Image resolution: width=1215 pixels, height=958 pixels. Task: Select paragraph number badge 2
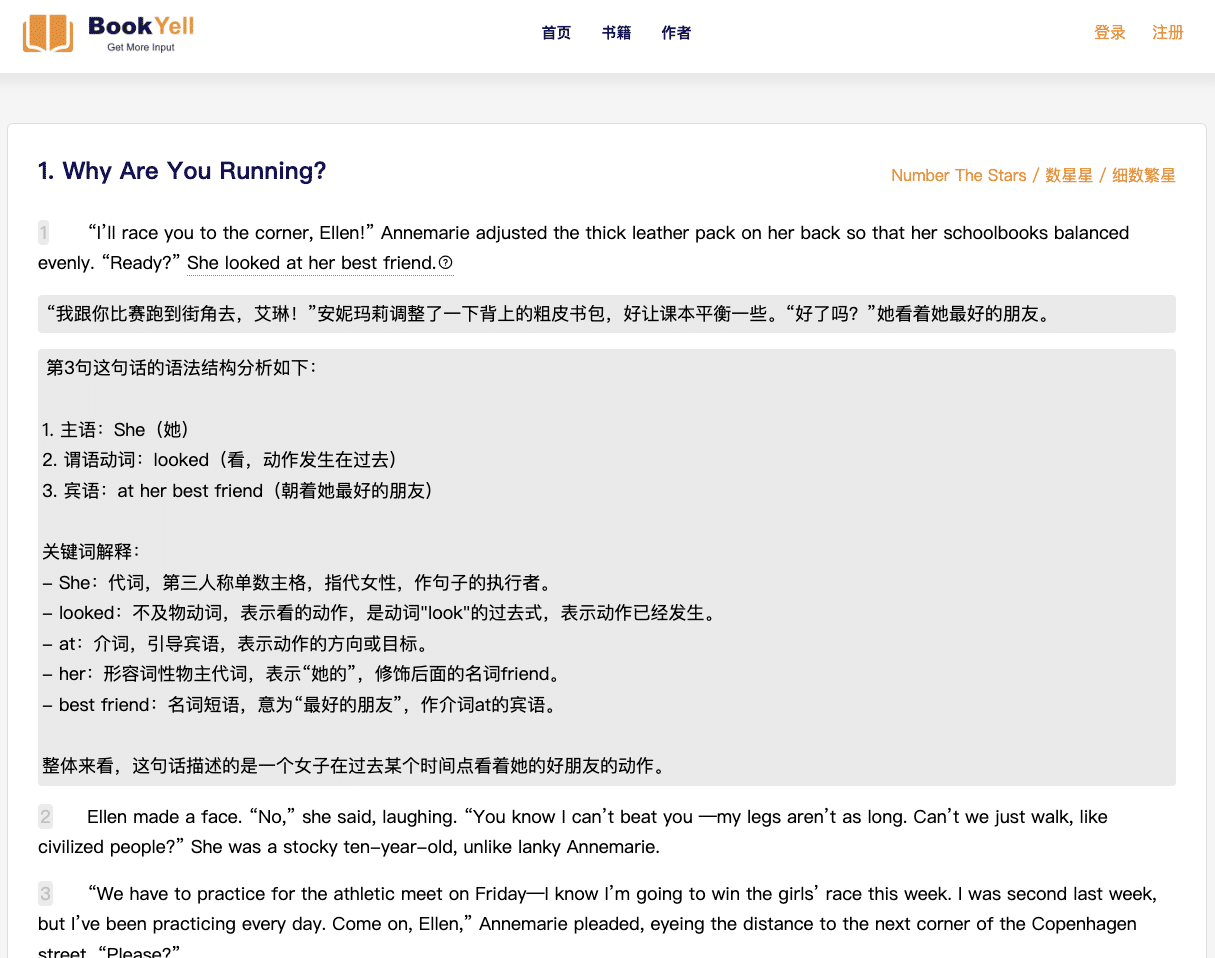[x=44, y=816]
